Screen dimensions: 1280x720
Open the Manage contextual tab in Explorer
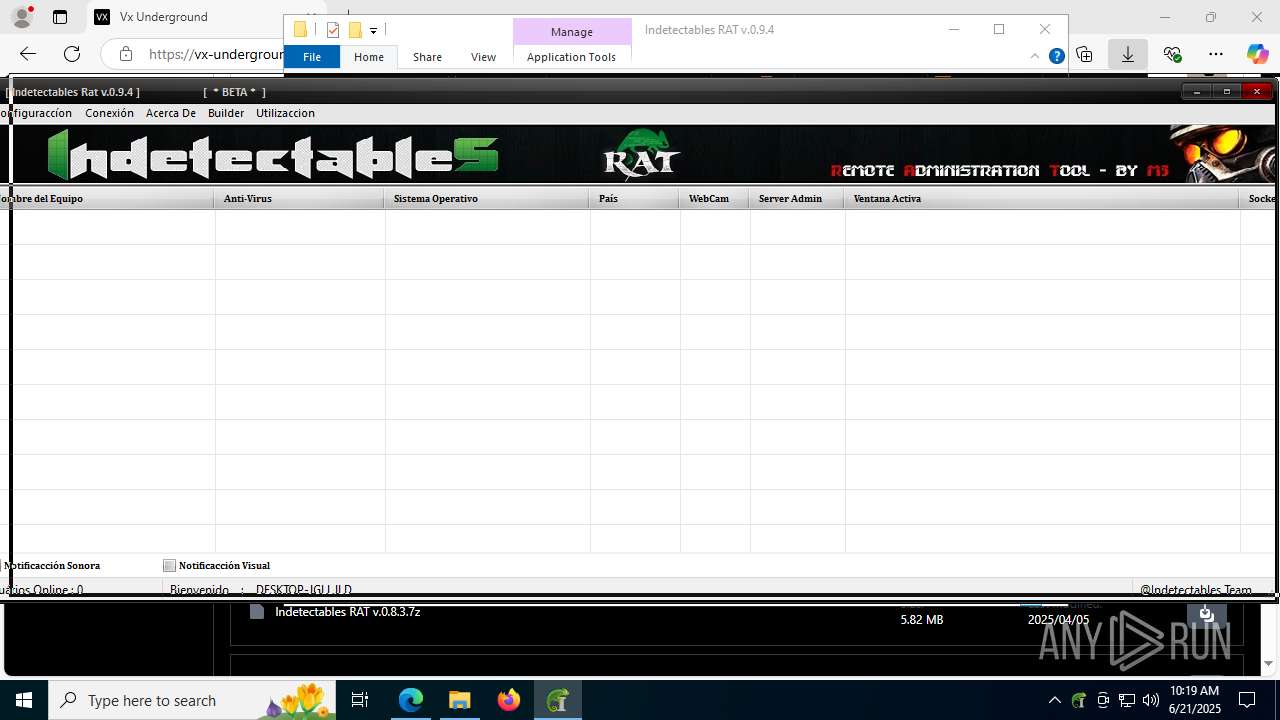pos(572,32)
